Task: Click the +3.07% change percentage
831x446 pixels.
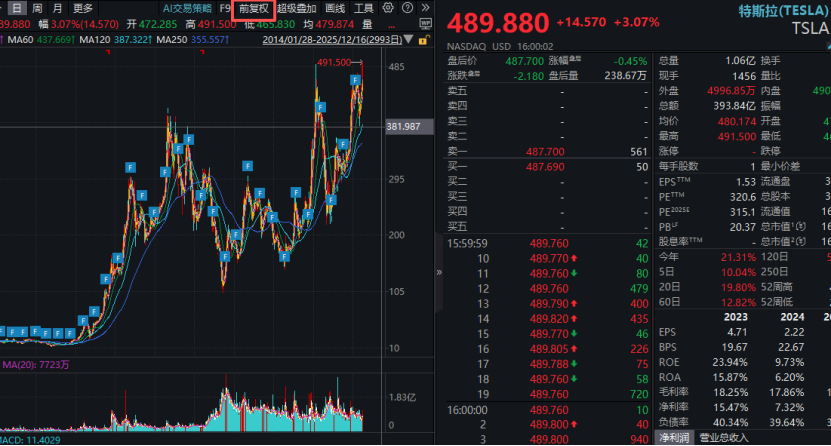Action: pos(636,22)
